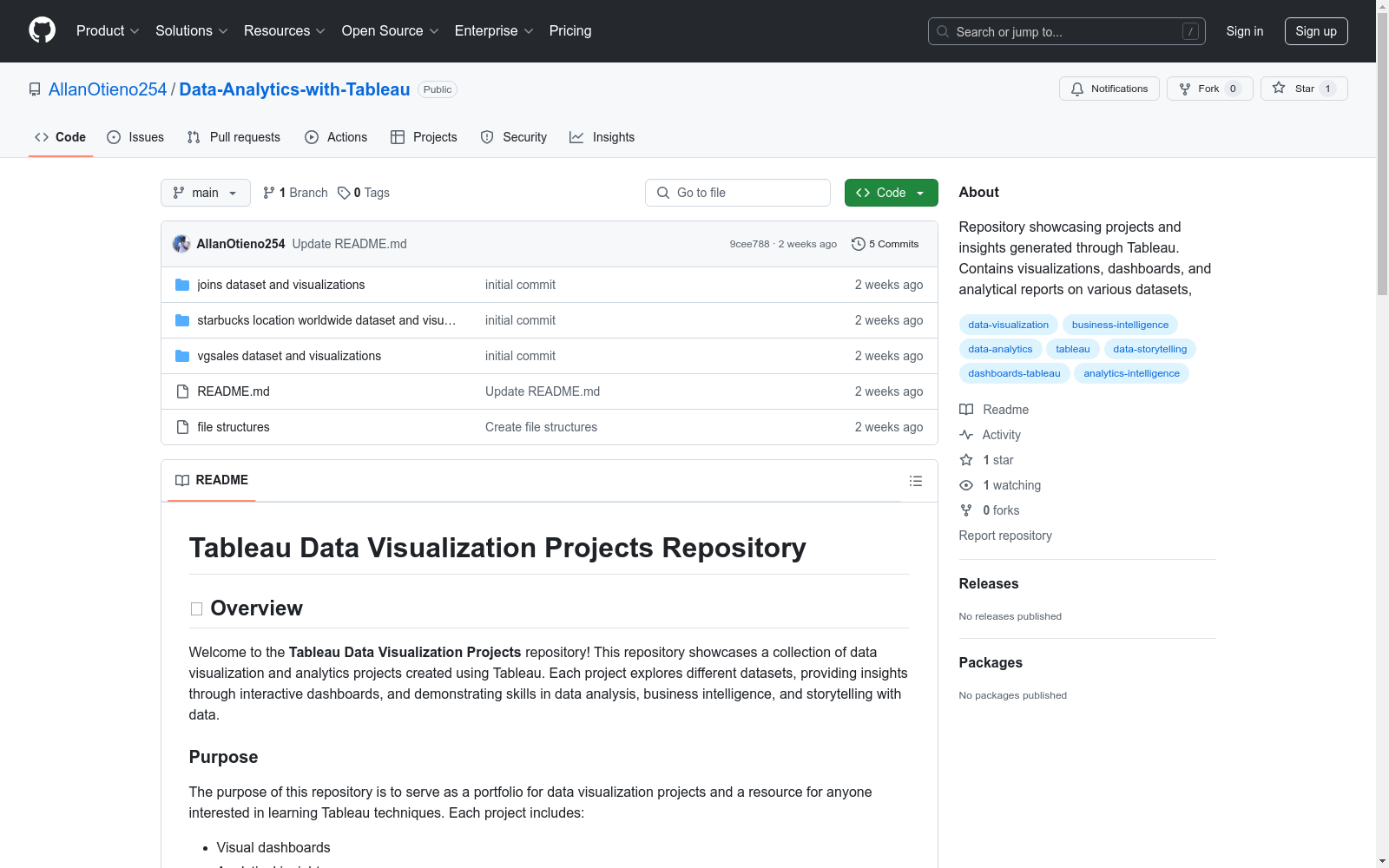Click the Notifications bell button

tap(1109, 89)
